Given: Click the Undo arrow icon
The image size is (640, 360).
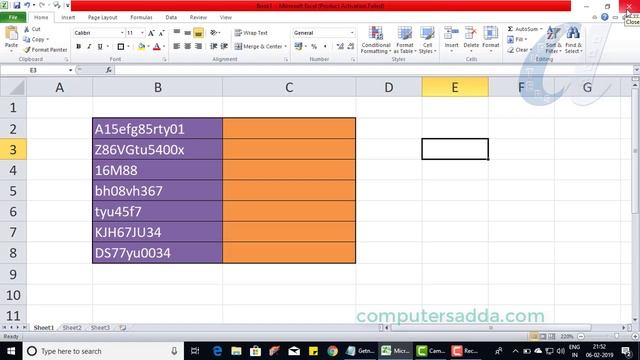Looking at the screenshot, I should (27, 5).
